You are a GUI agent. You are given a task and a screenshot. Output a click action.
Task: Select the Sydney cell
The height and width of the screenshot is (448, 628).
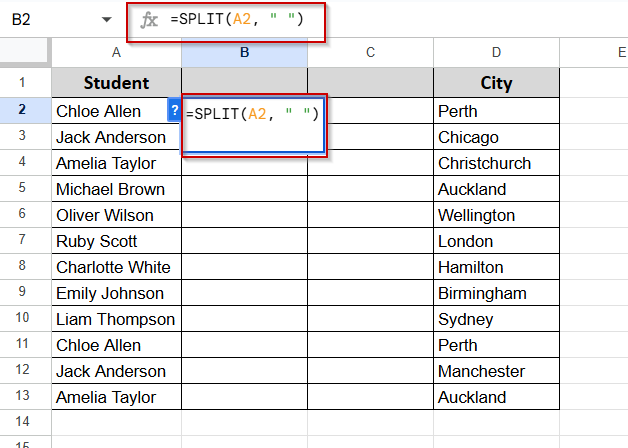coord(496,319)
